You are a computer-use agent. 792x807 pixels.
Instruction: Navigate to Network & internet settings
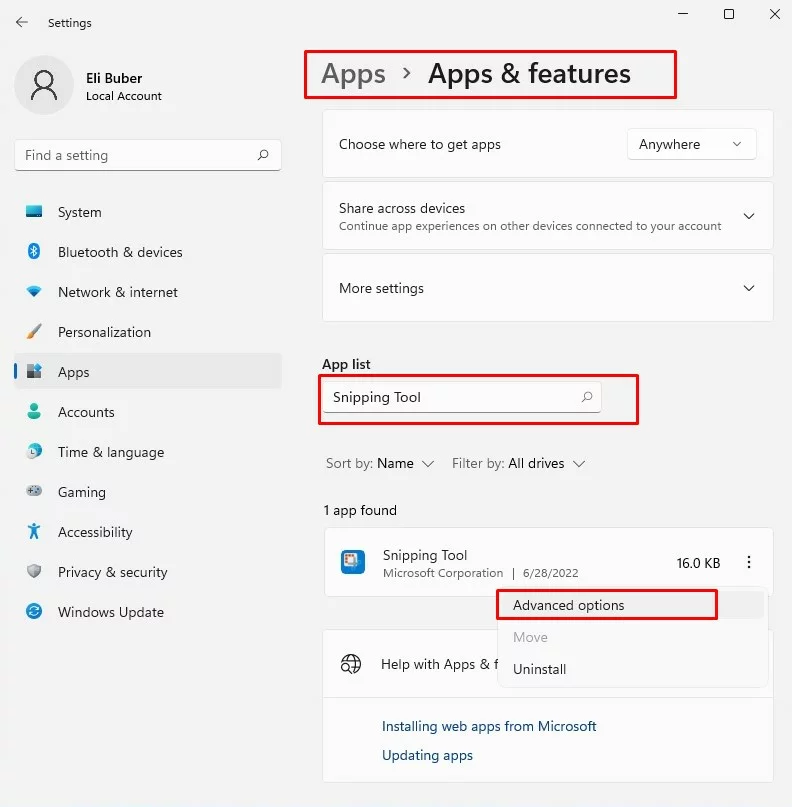click(x=148, y=292)
